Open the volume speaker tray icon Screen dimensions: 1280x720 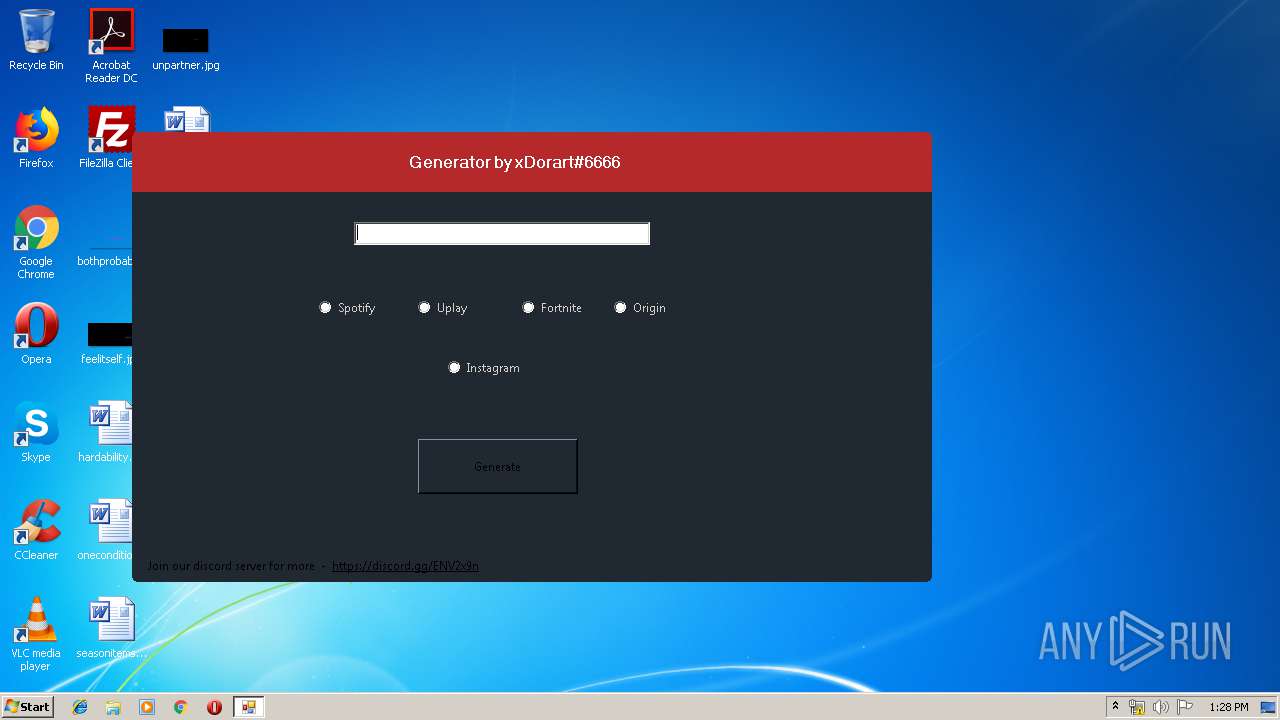1161,707
